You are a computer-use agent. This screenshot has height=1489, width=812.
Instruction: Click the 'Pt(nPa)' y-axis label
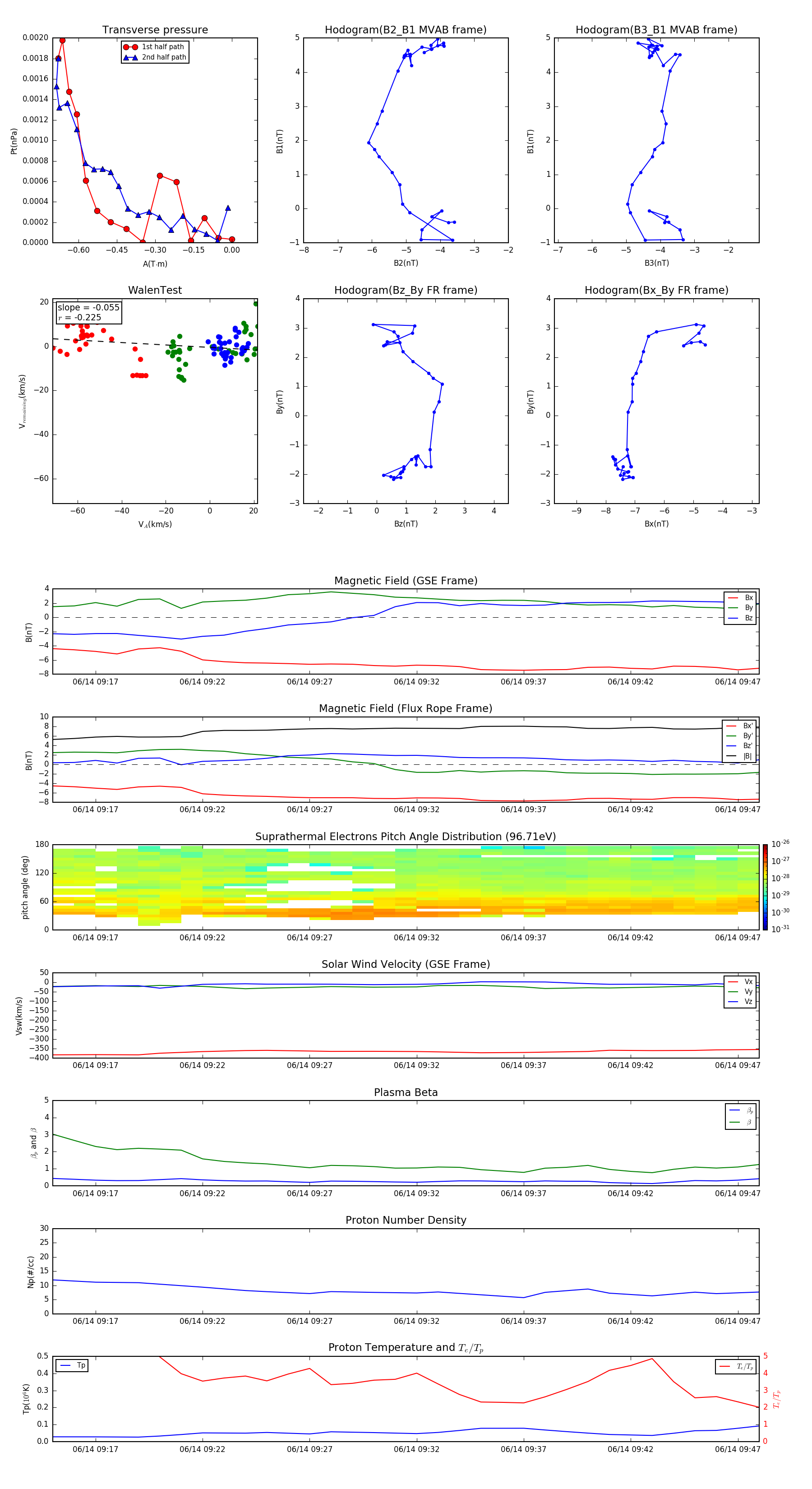pos(14,141)
